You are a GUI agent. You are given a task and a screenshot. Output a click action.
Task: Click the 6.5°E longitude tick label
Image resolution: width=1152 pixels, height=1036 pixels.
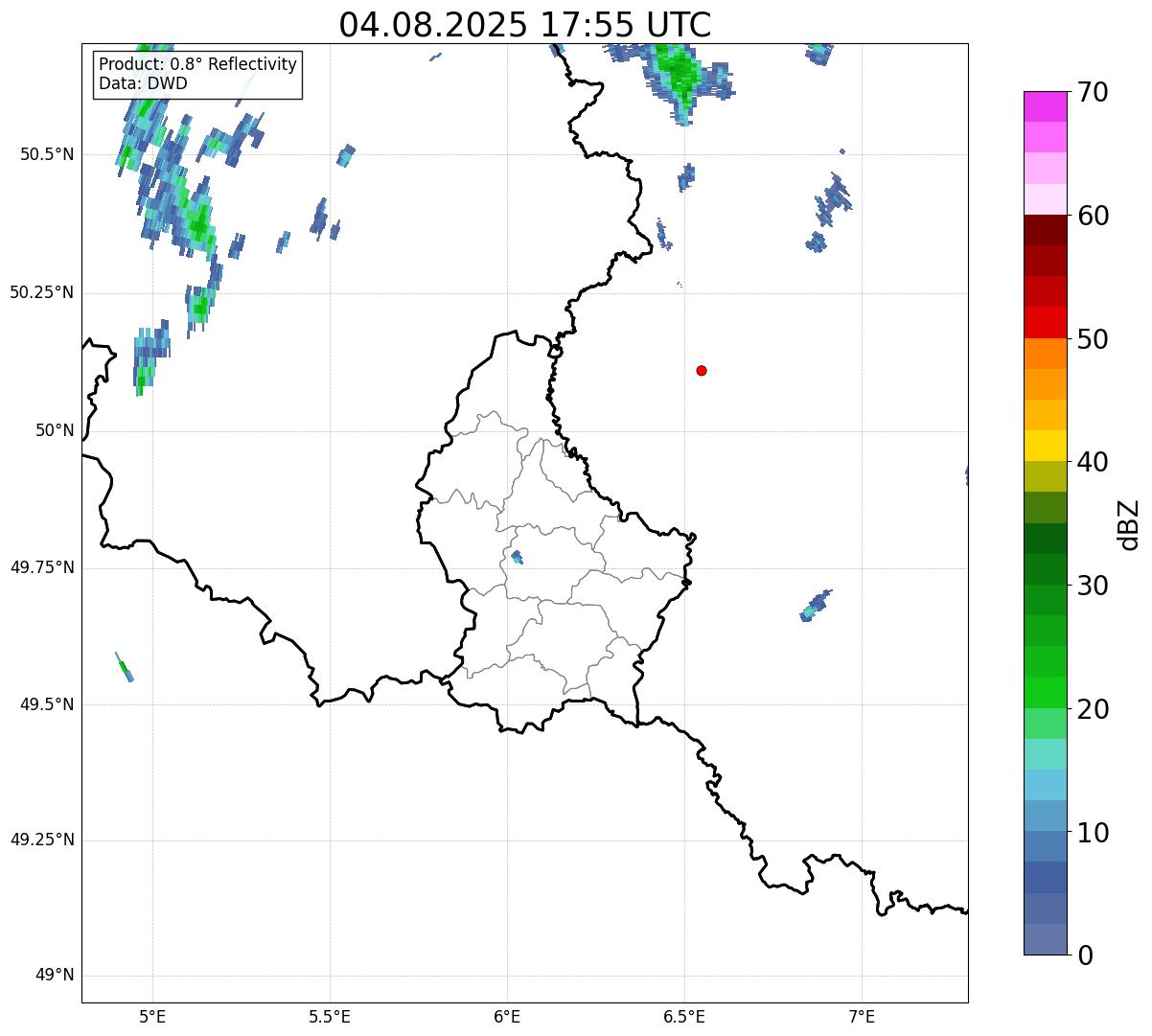(x=684, y=1016)
